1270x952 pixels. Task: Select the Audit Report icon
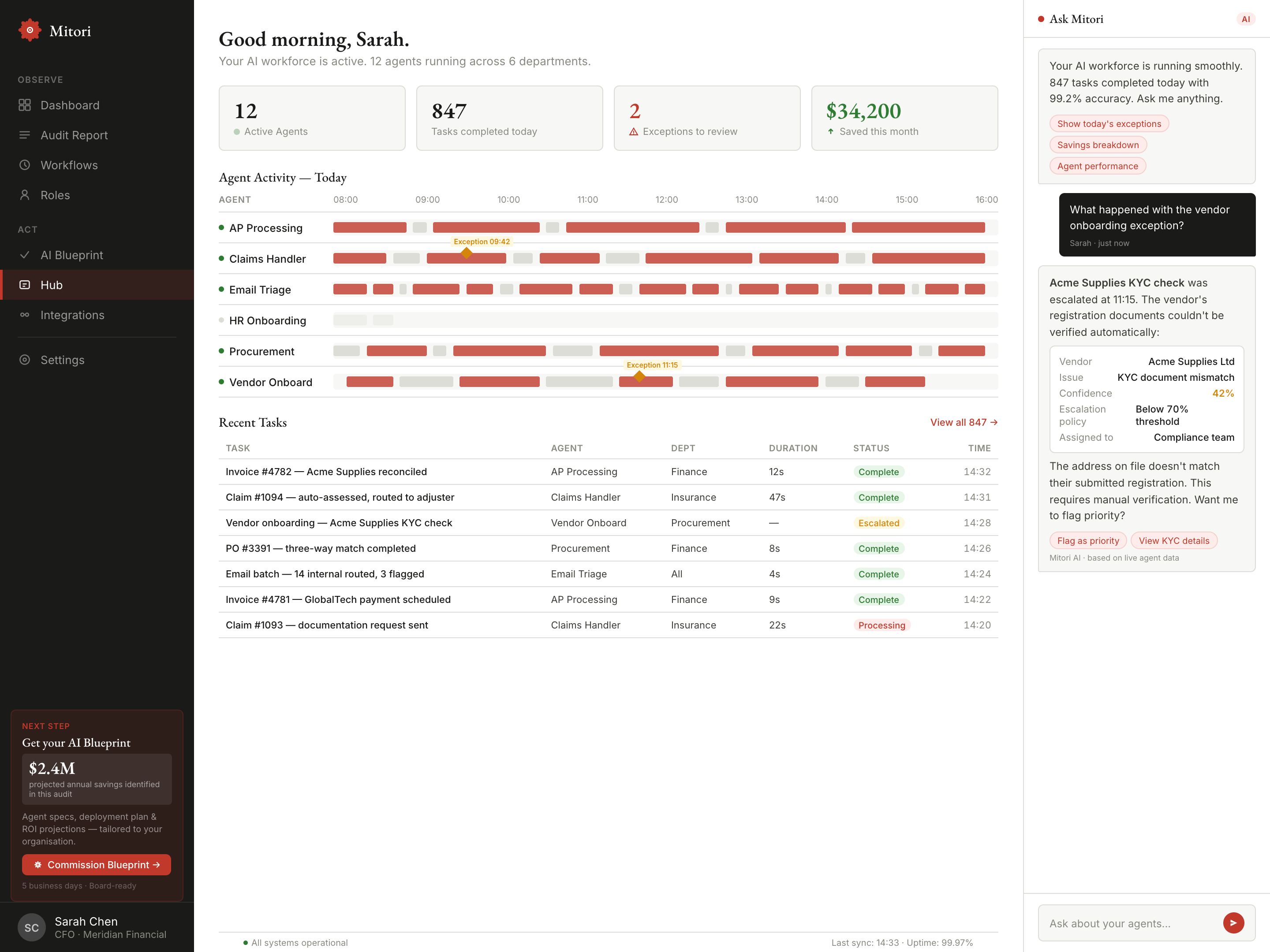point(25,135)
